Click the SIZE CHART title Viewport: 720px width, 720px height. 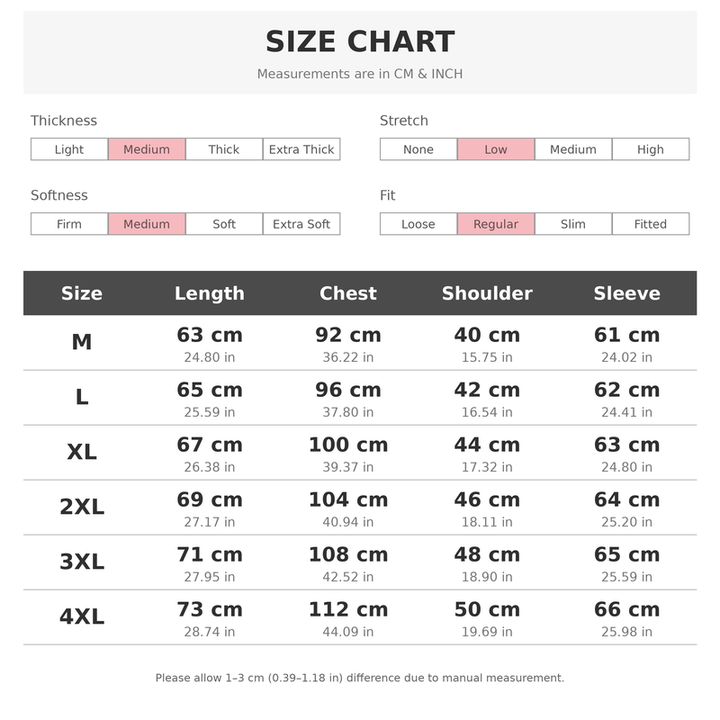360,42
